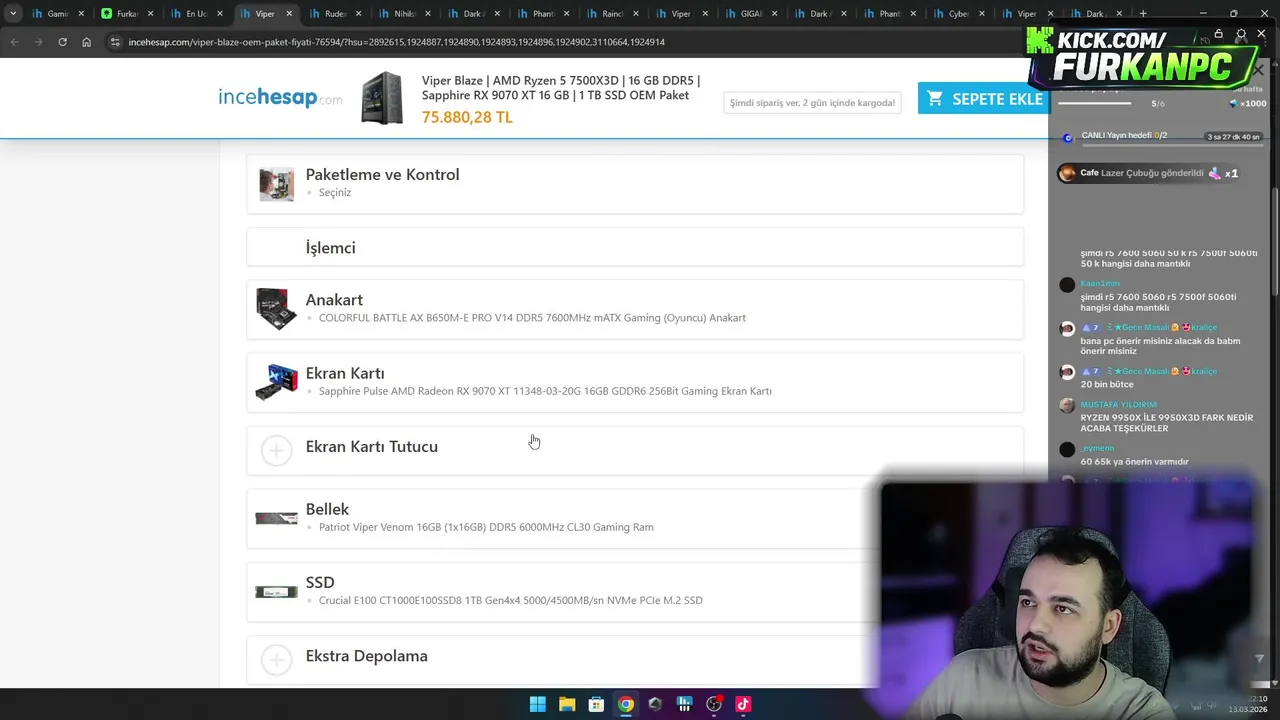
Task: Open OBS Studio from the taskbar
Action: [x=714, y=704]
